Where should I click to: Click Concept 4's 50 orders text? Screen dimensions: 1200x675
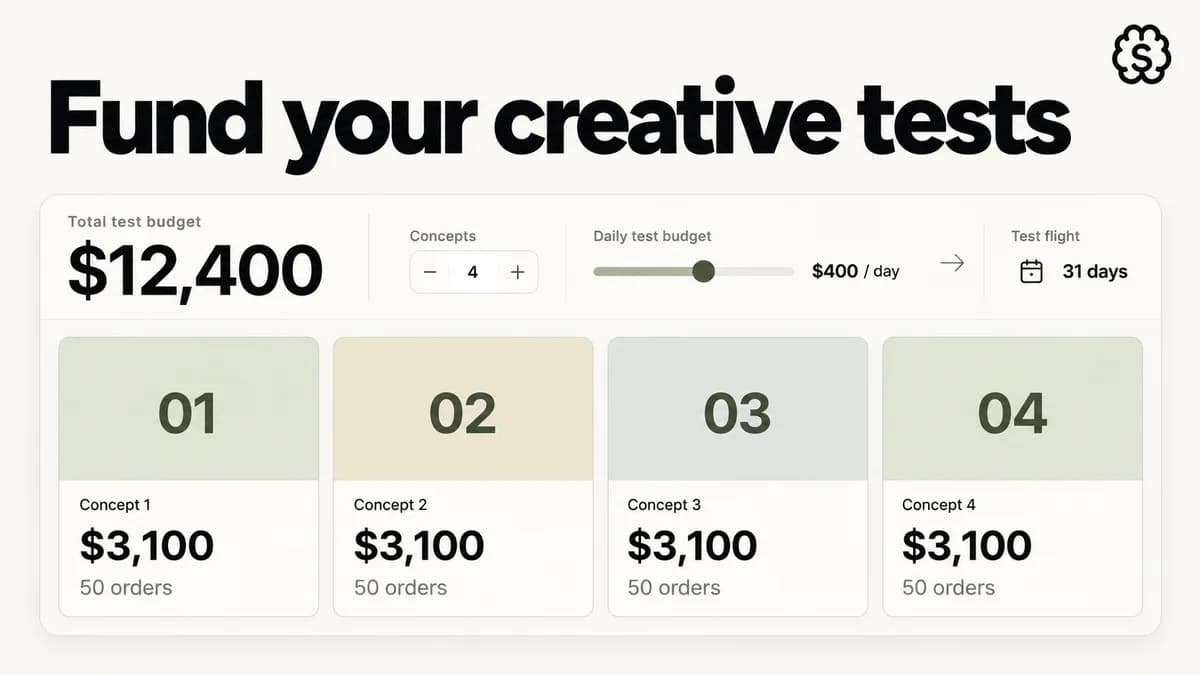pyautogui.click(x=948, y=588)
